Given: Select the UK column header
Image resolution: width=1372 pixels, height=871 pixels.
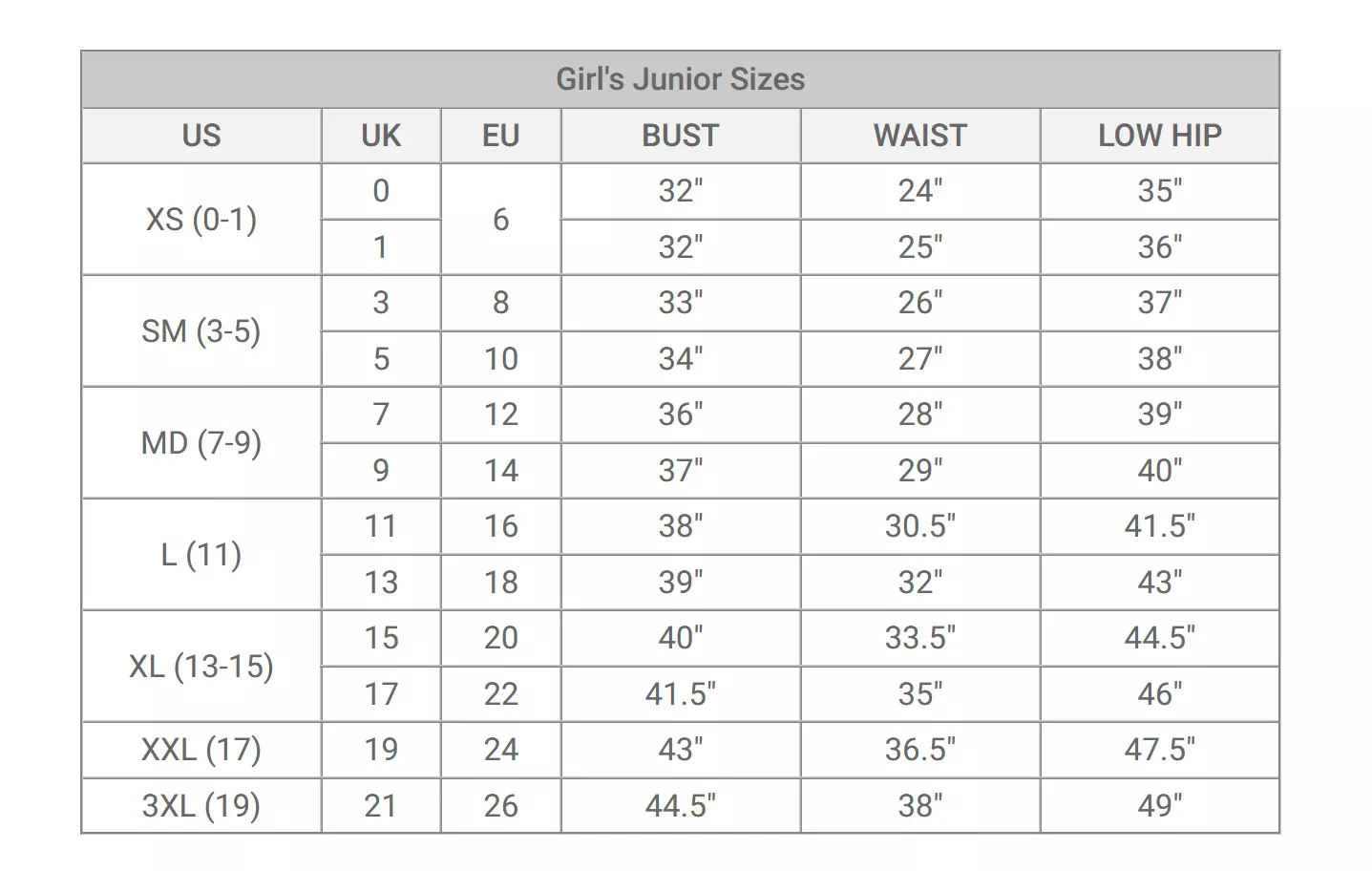Looking at the screenshot, I should click(x=381, y=136).
